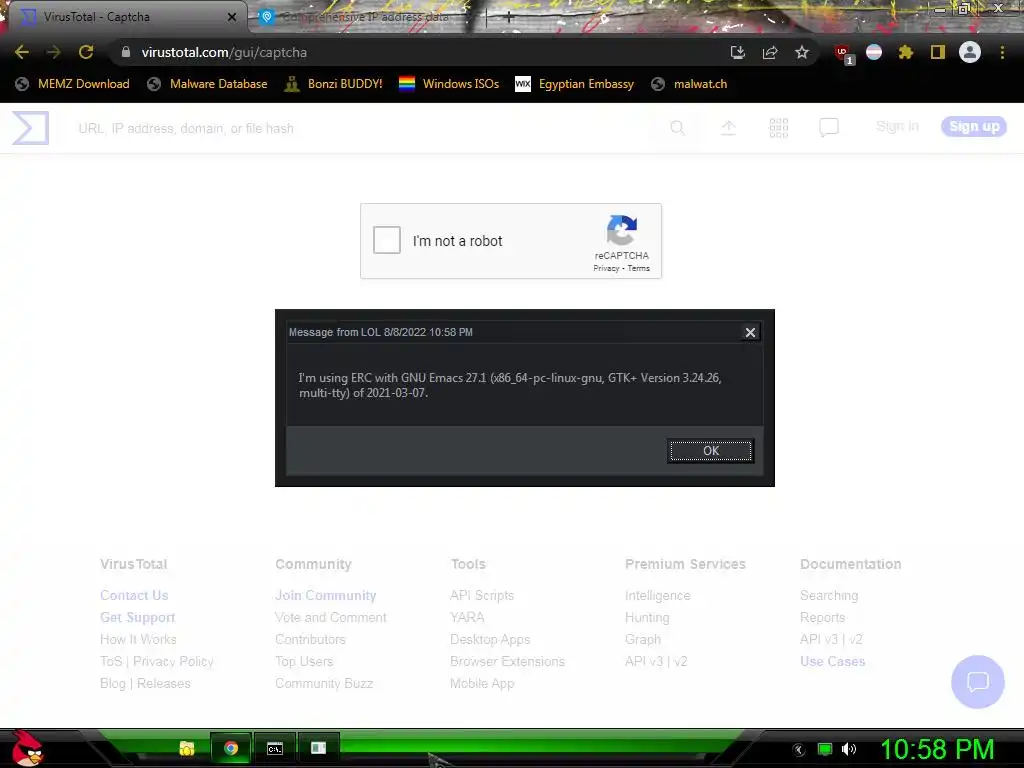Viewport: 1024px width, 768px height.
Task: Toggle the browser side panel icon
Action: pos(938,52)
